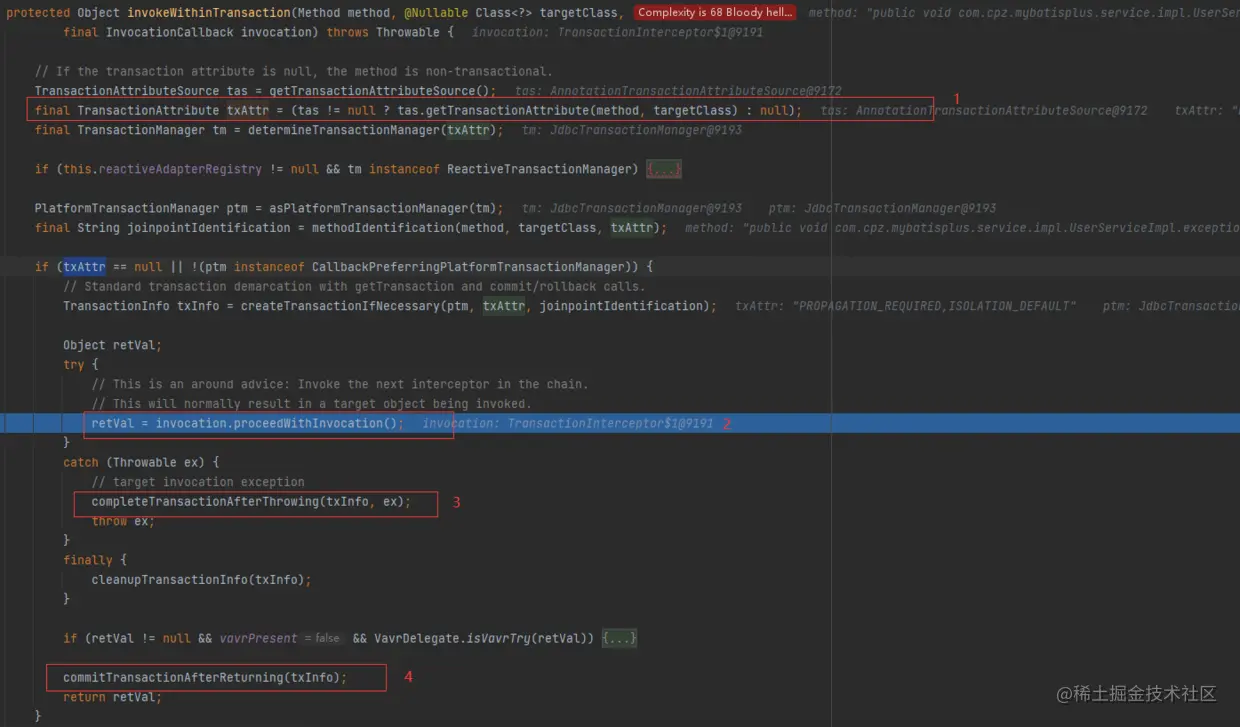Expand folded block after VavrDelegate.isVavrTry condition
The width and height of the screenshot is (1240, 727).
coord(619,638)
